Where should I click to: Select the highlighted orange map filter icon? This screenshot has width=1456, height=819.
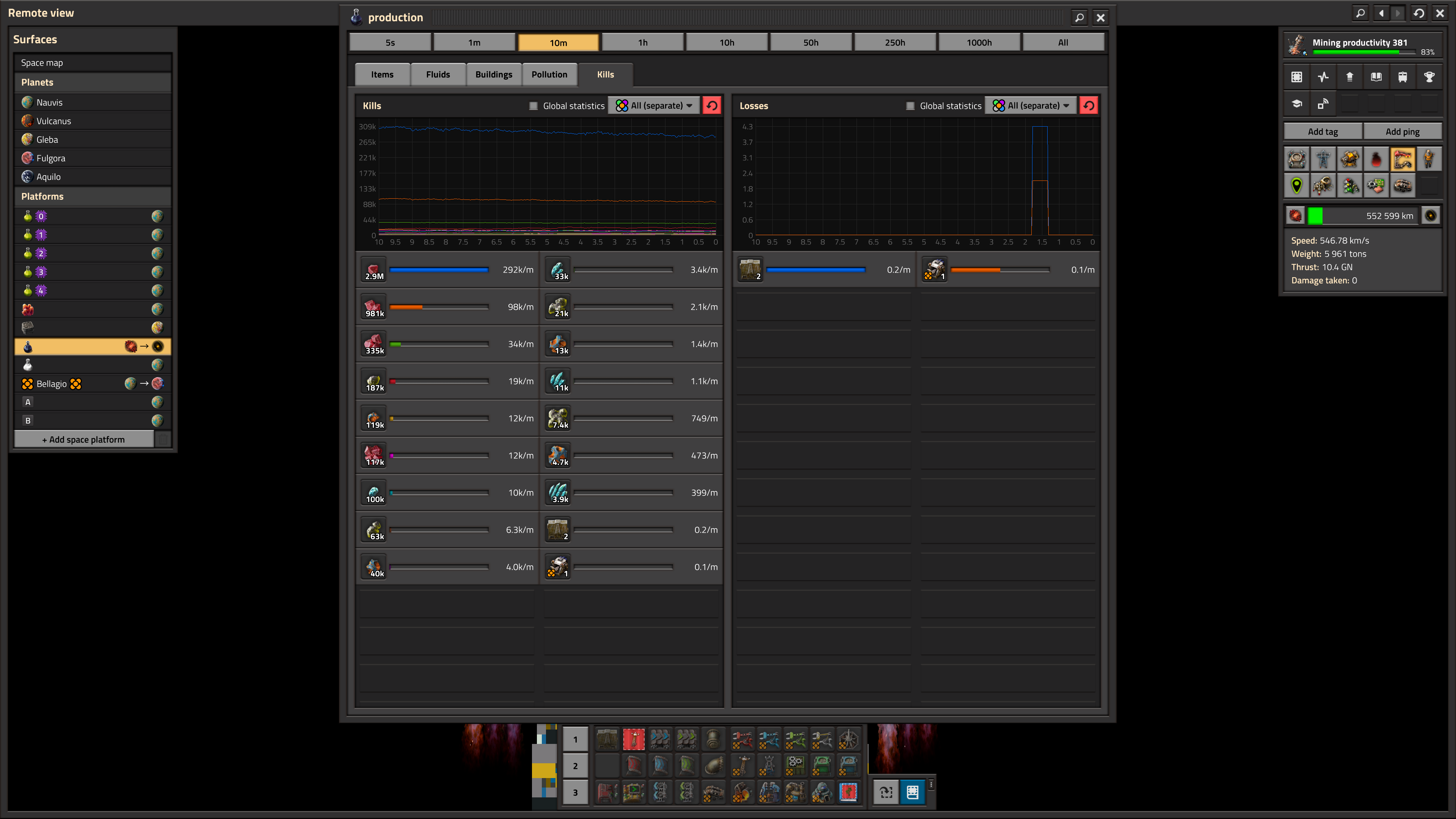pyautogui.click(x=1402, y=159)
